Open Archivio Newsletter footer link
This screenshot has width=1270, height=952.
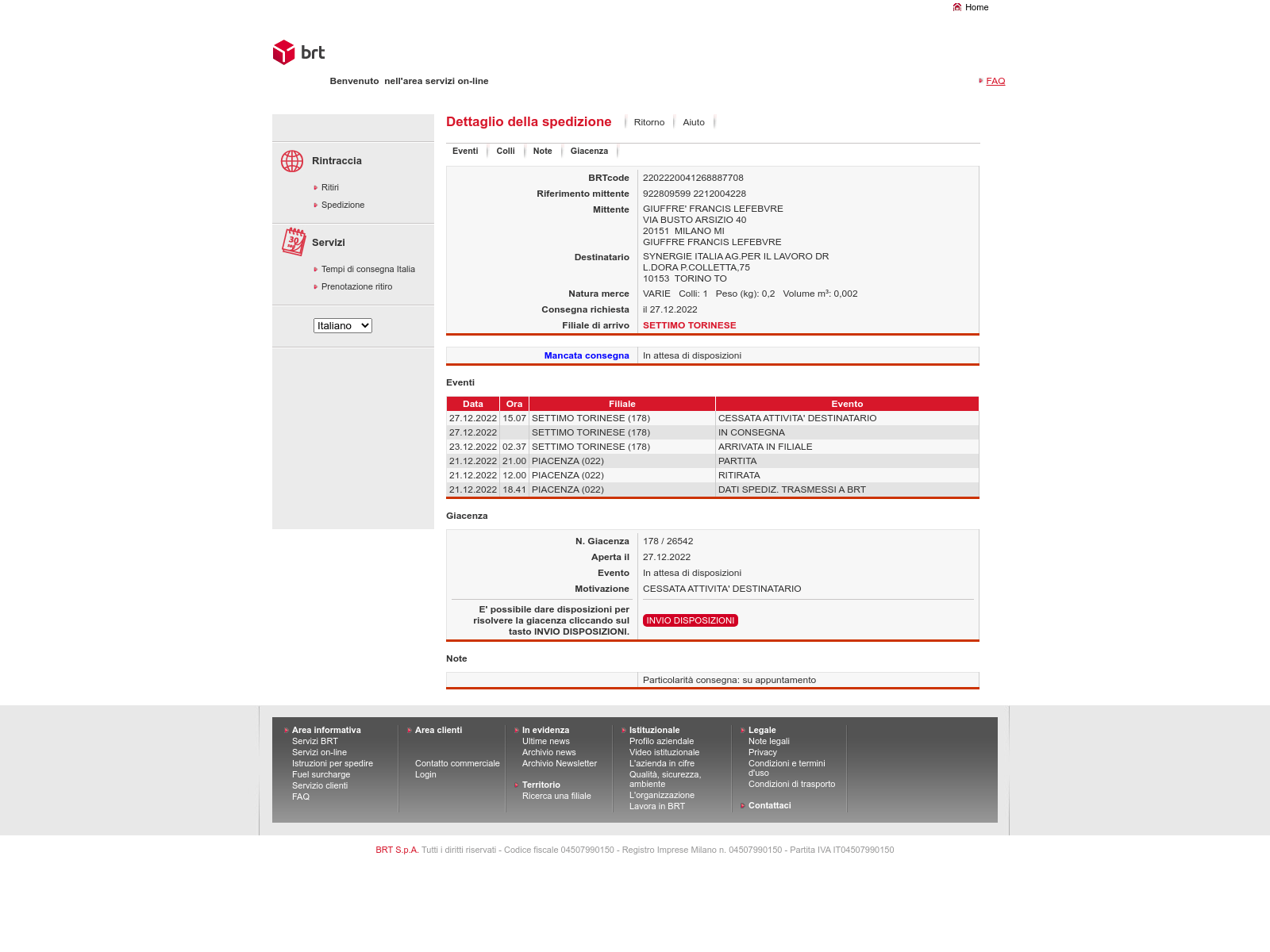[560, 763]
